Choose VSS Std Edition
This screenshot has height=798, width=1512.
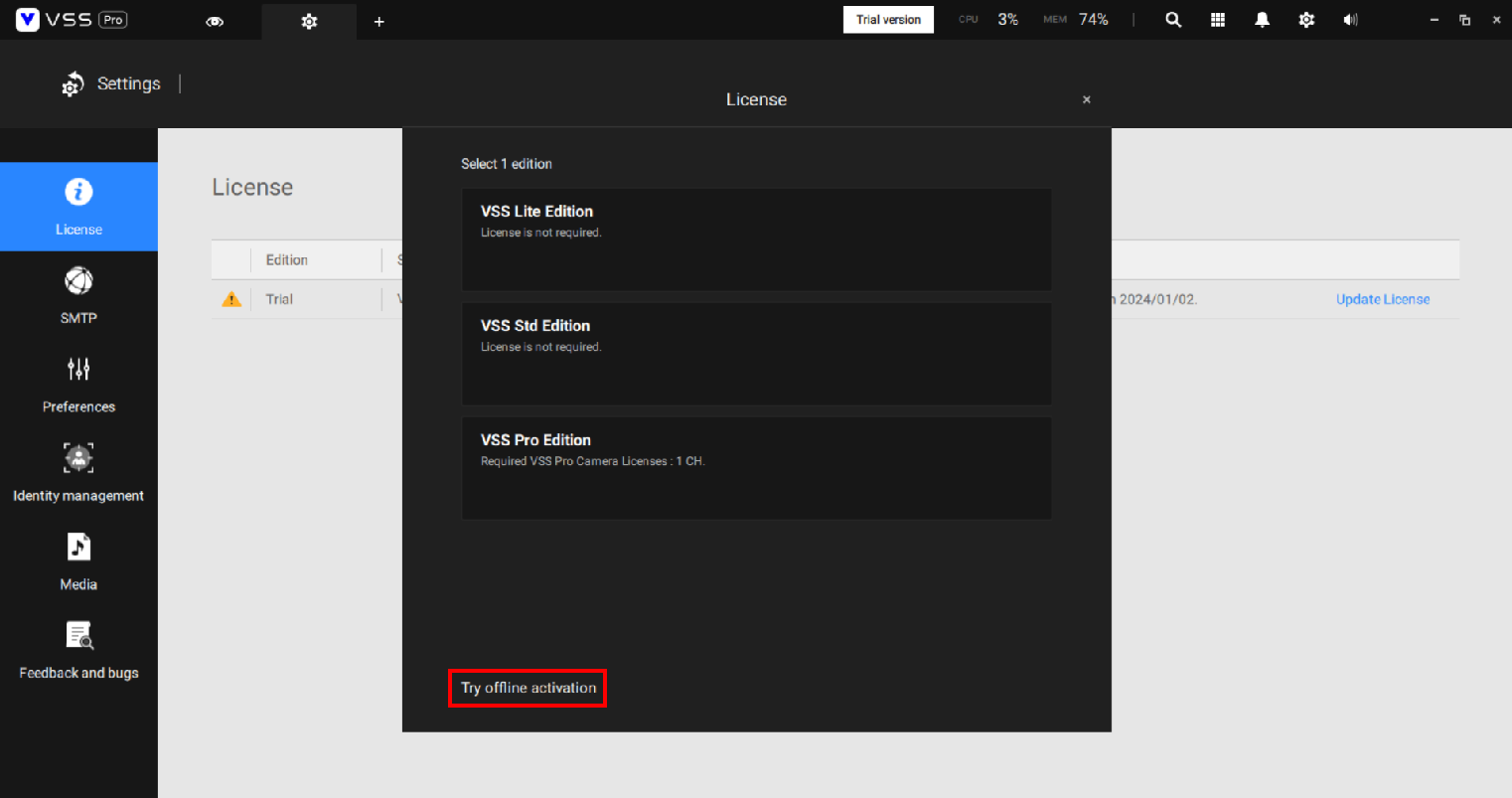click(x=756, y=354)
